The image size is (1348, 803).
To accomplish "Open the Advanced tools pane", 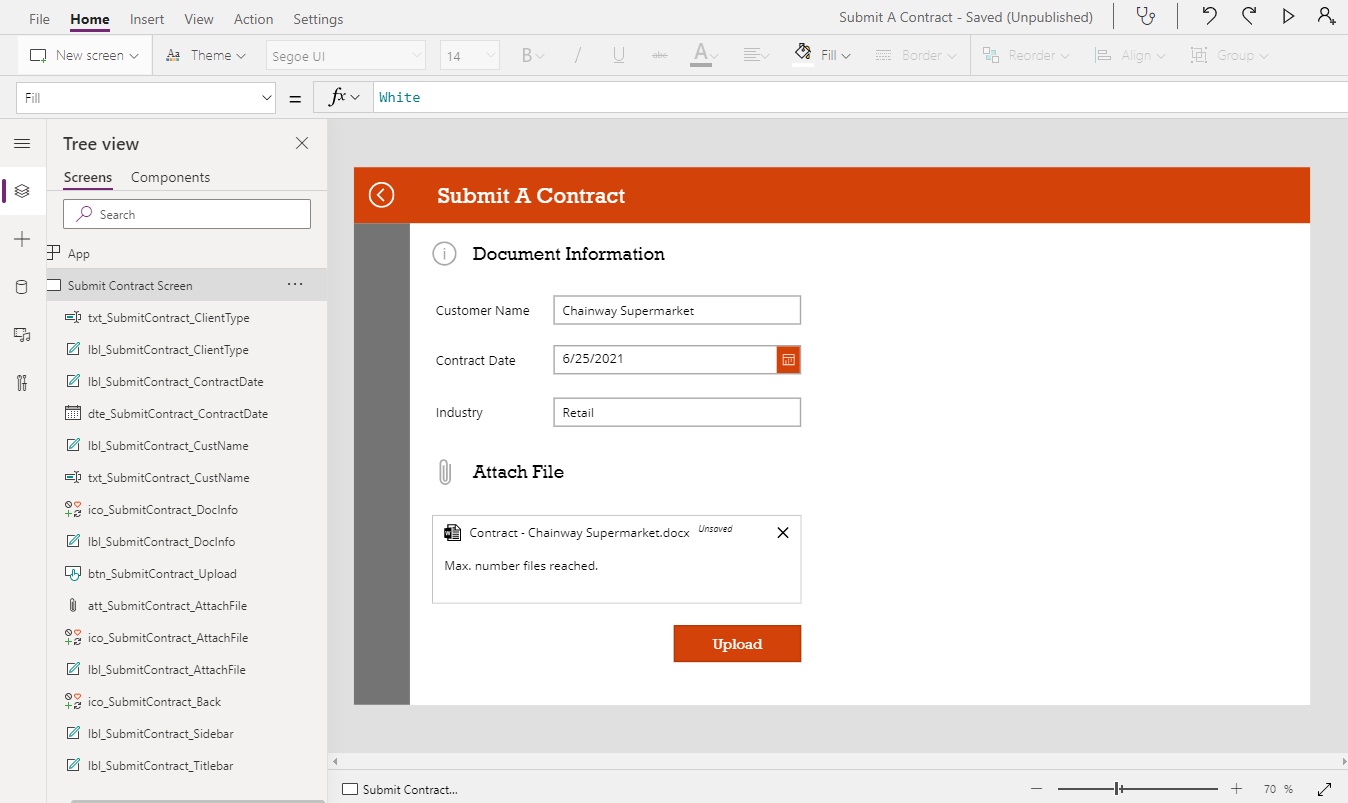I will click(x=22, y=383).
